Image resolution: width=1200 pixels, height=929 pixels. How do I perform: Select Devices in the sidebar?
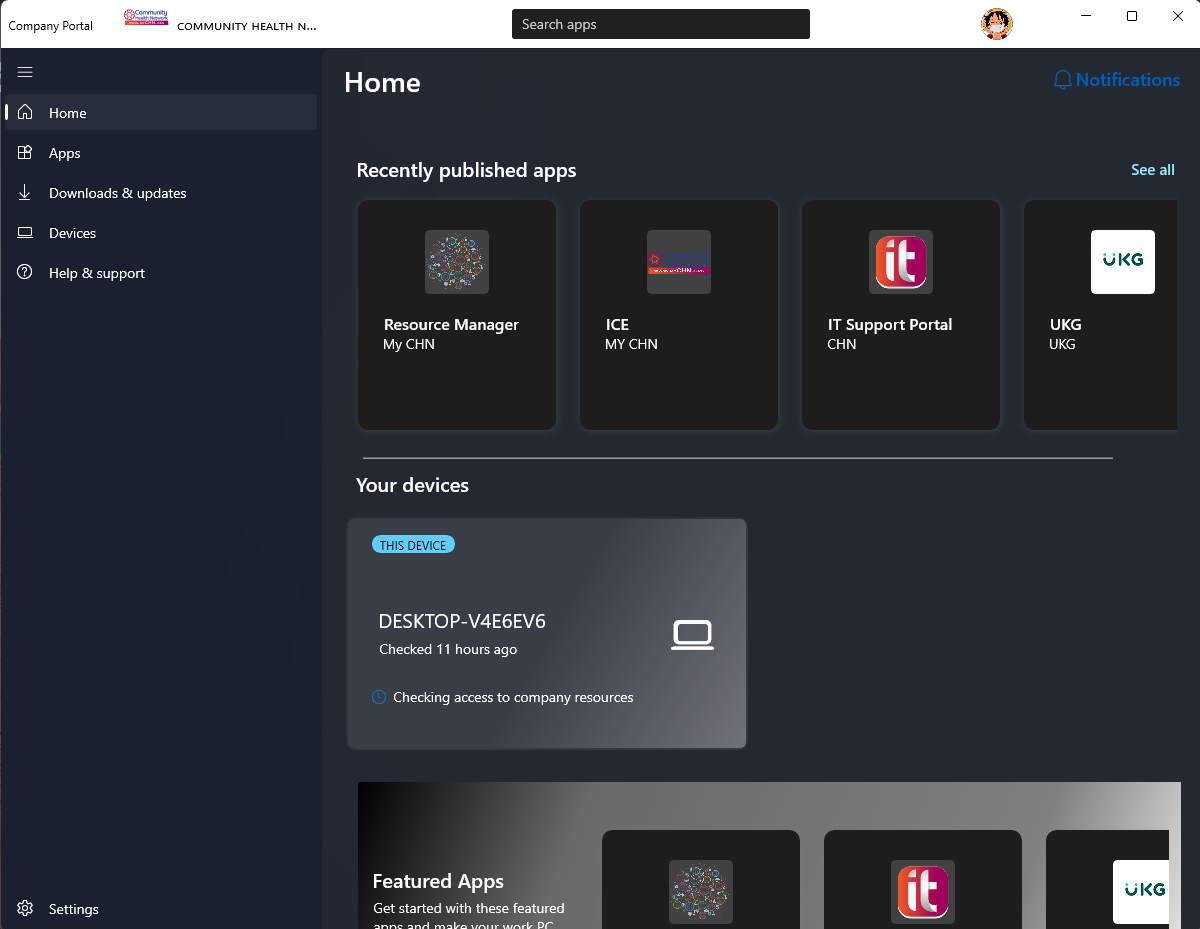(x=161, y=232)
